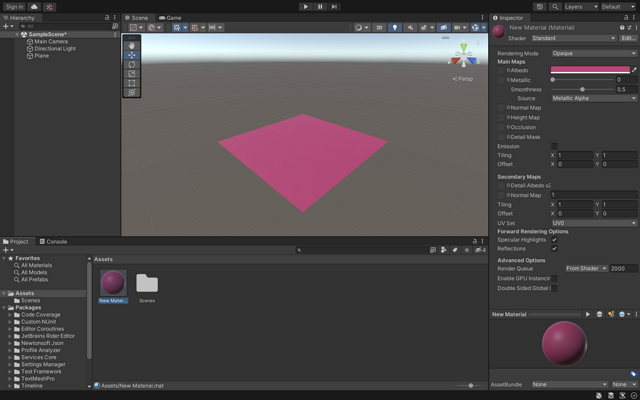Click the Activity progress status icon
The height and width of the screenshot is (400, 640).
tap(634, 396)
